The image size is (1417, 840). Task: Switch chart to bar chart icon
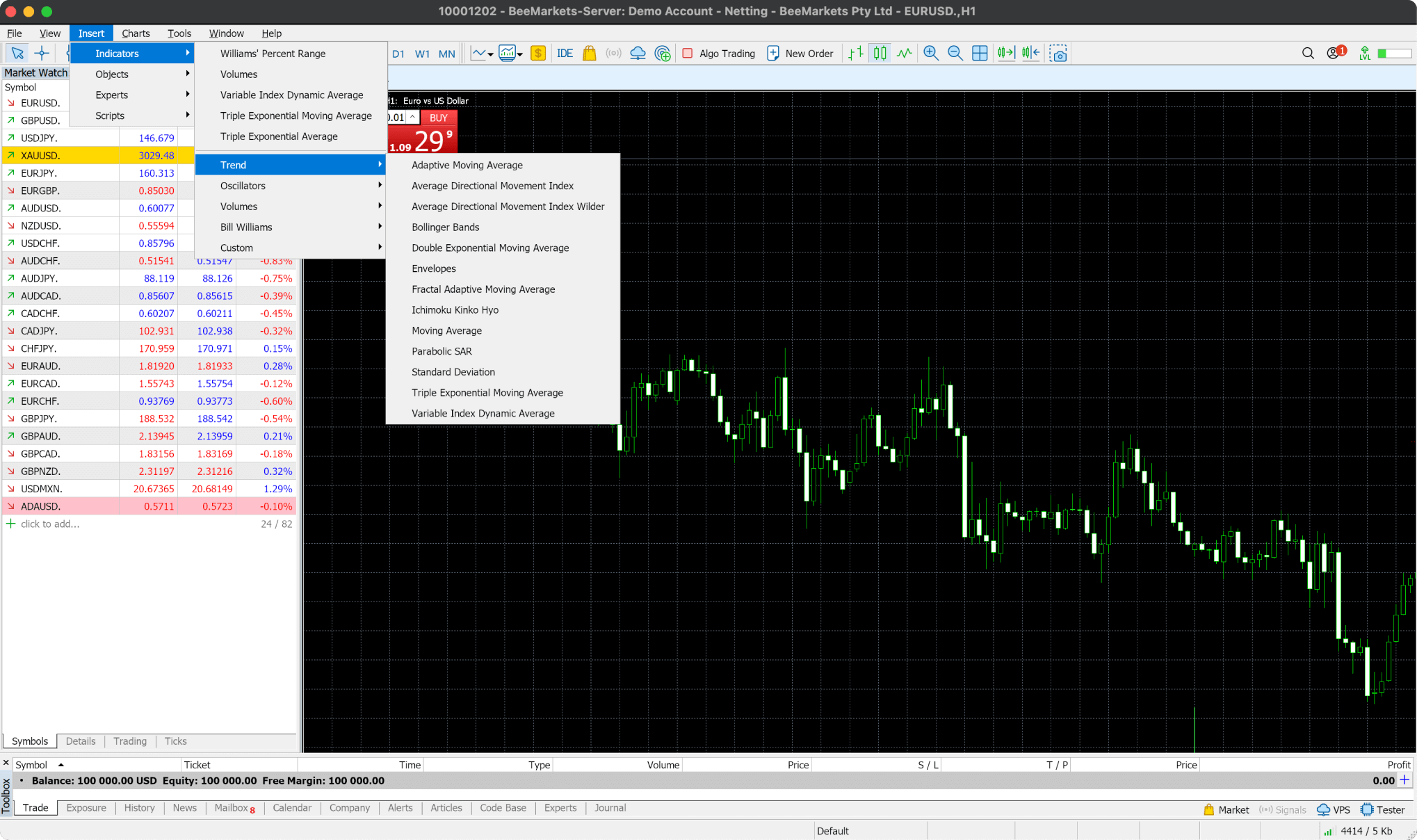[x=856, y=53]
